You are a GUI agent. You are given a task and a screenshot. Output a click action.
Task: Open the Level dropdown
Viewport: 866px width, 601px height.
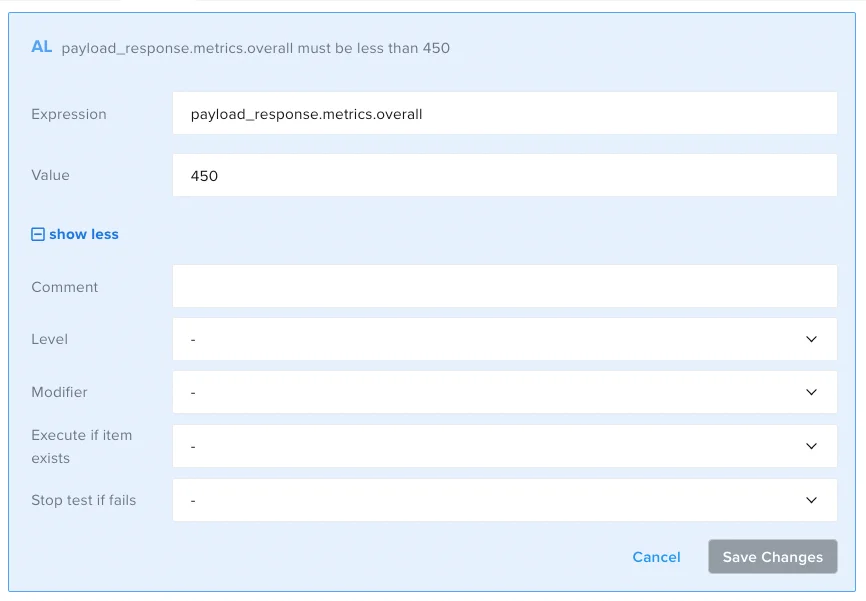pos(505,339)
